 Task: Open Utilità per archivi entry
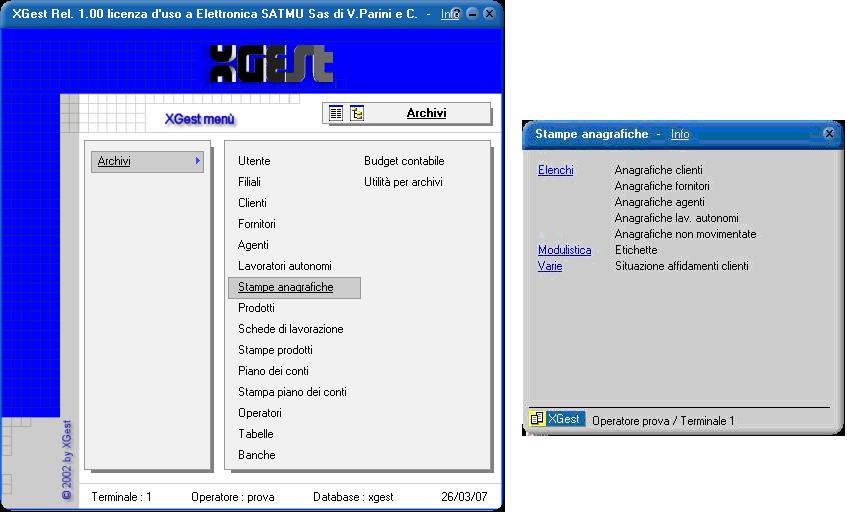coord(403,182)
